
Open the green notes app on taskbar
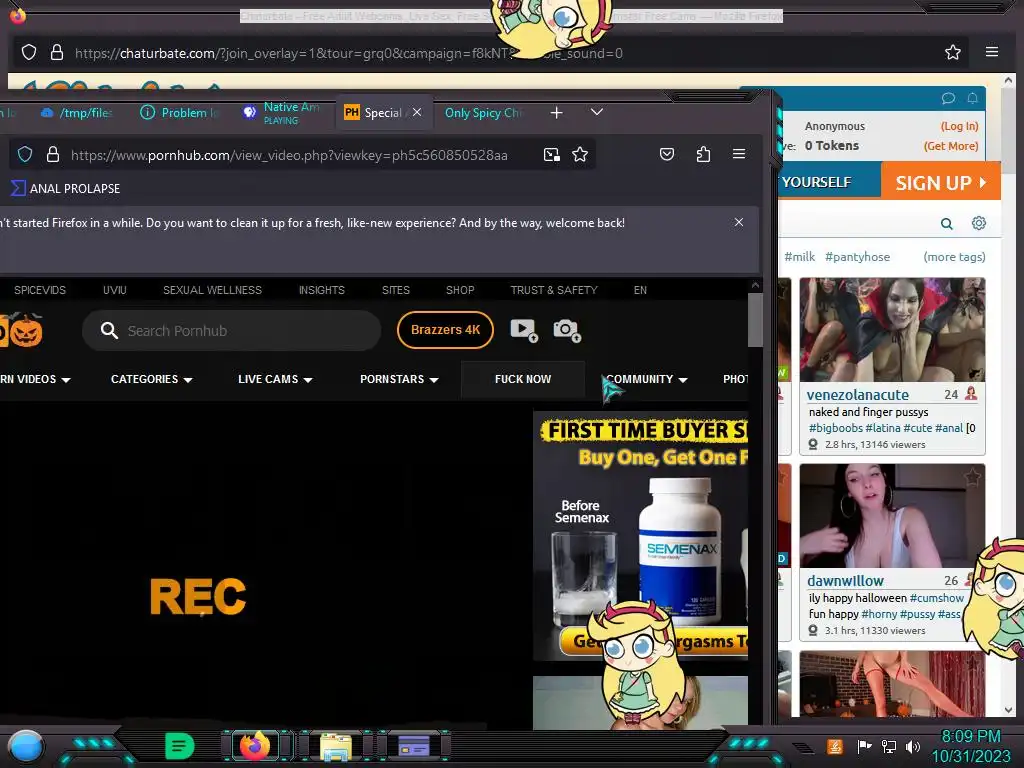(x=179, y=746)
